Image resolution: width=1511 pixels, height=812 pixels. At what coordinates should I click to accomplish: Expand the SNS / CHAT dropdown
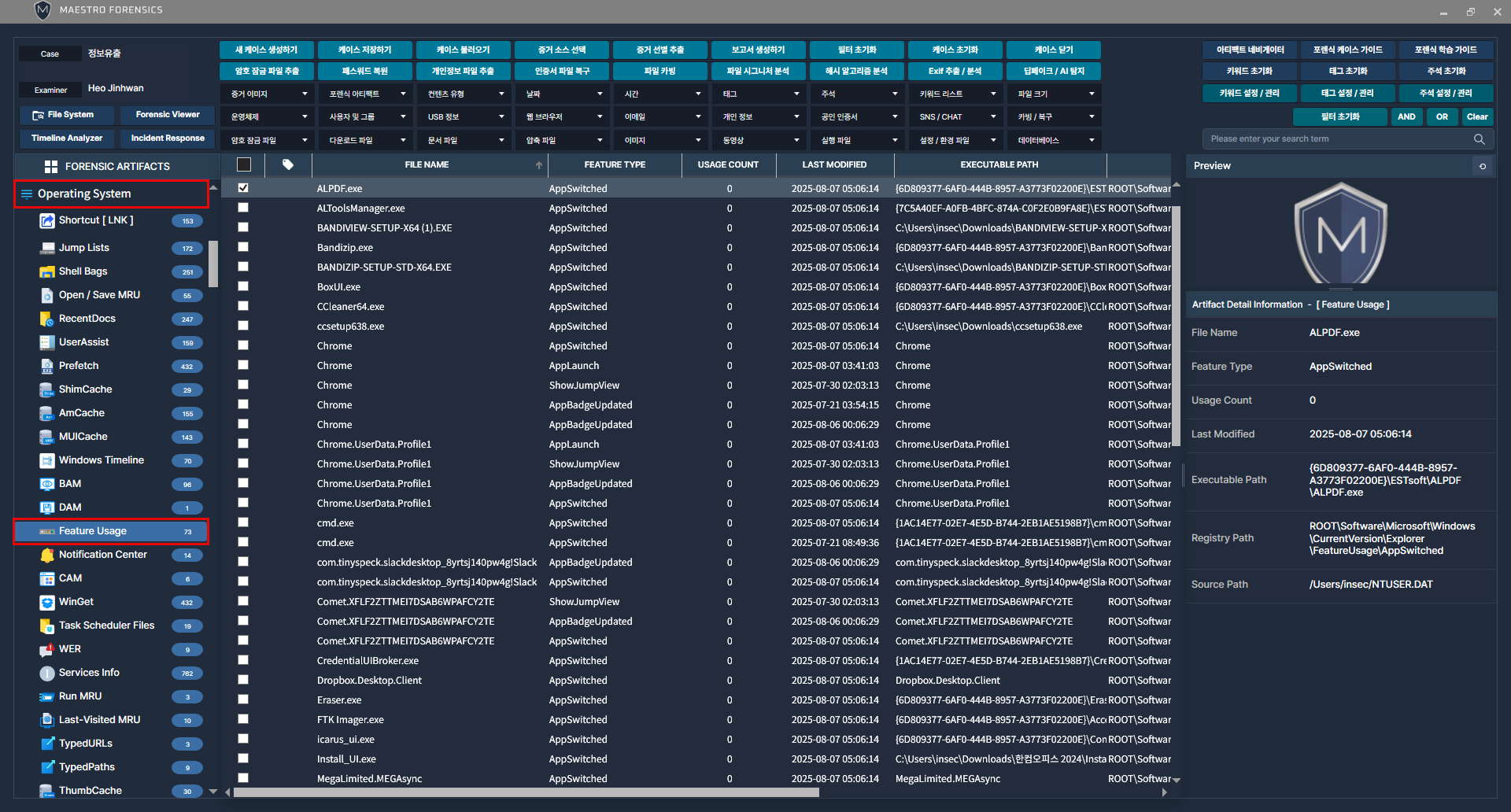click(x=955, y=117)
